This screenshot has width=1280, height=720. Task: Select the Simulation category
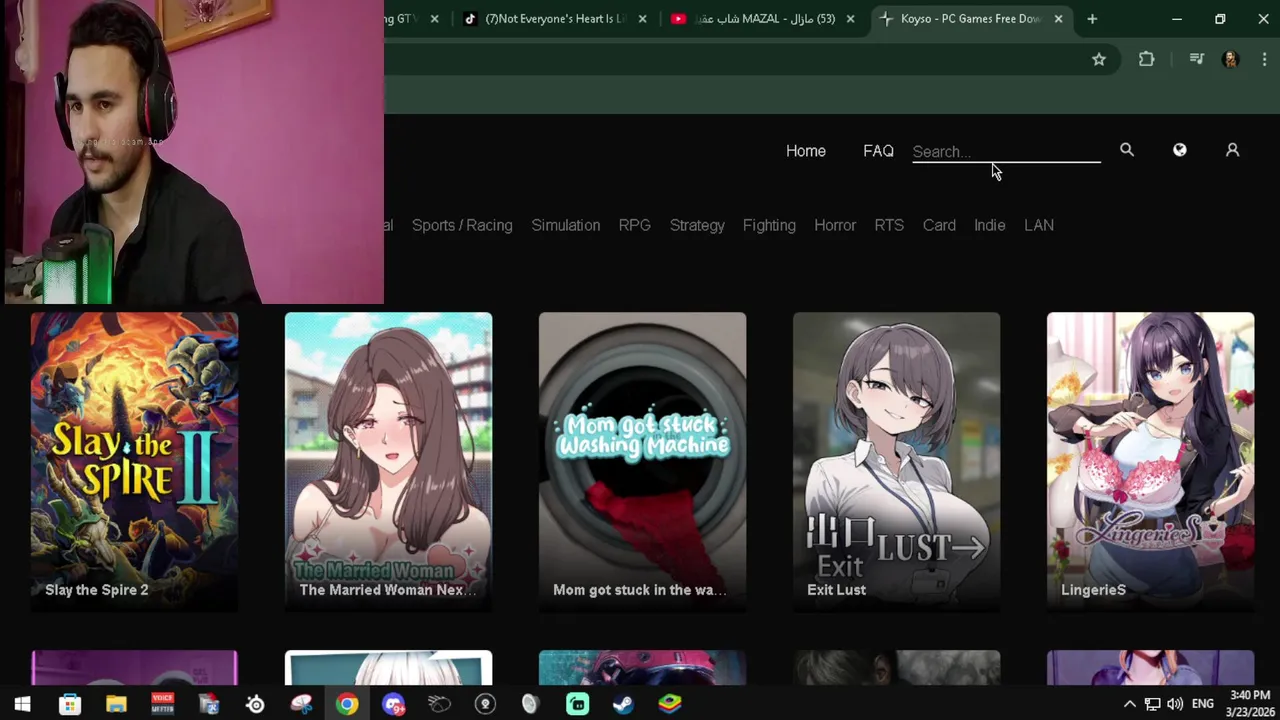click(x=566, y=225)
